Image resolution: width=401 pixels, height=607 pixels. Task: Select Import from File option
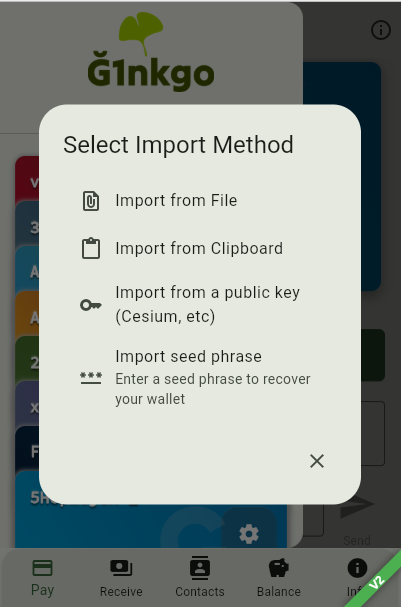click(x=200, y=201)
